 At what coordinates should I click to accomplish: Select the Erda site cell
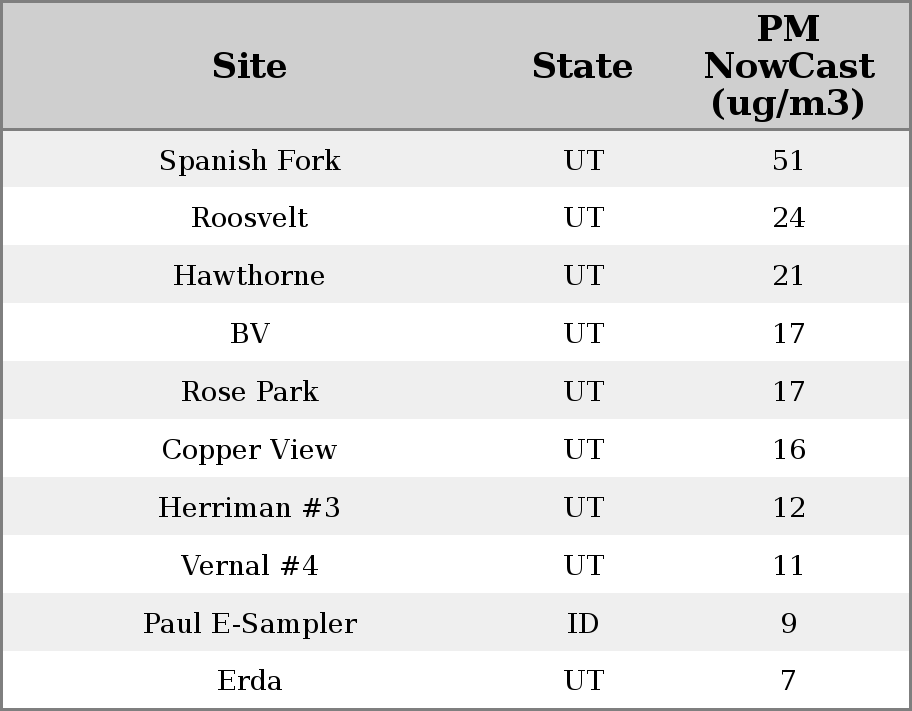tap(249, 681)
